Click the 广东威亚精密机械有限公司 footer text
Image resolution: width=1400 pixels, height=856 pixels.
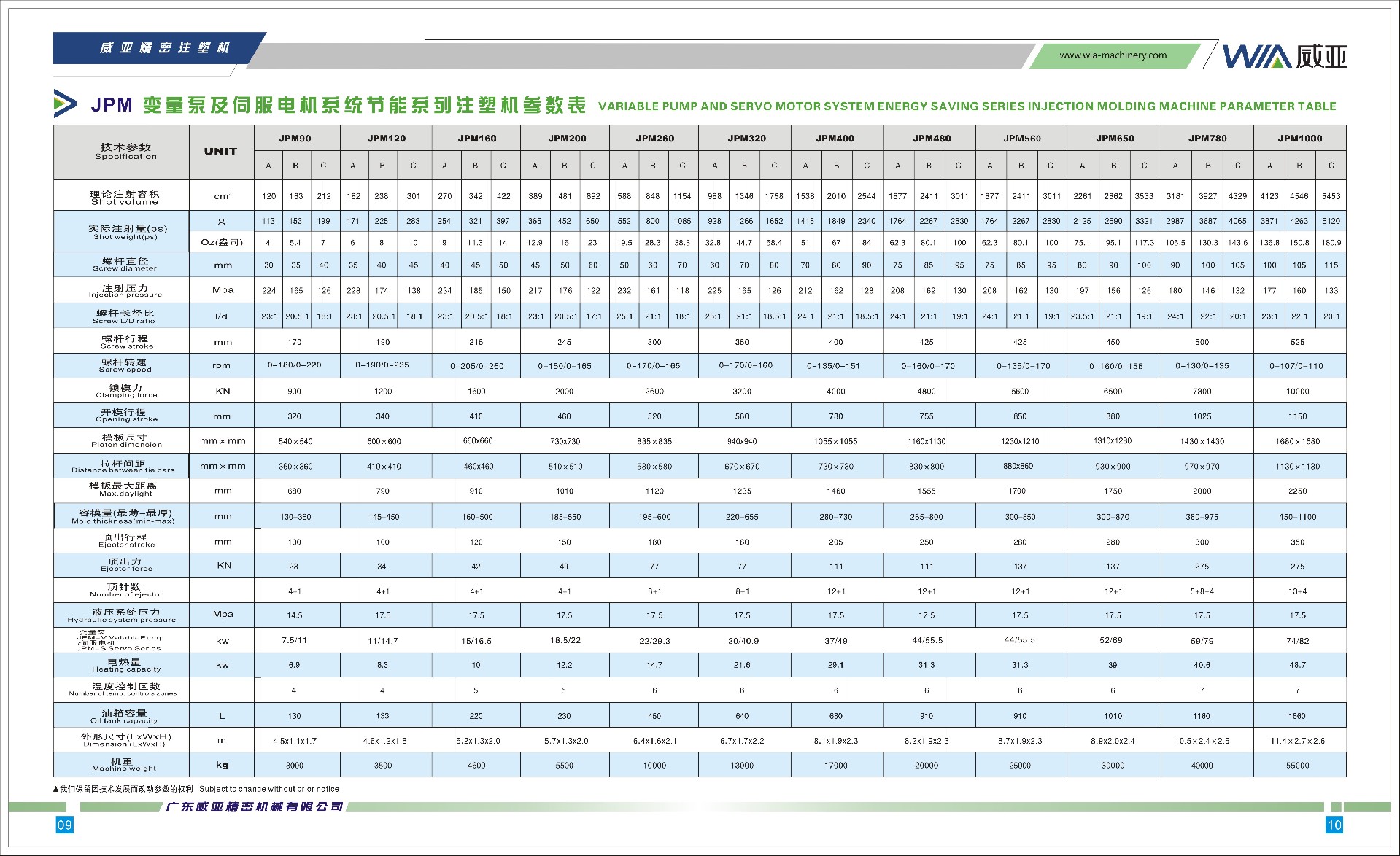(255, 806)
